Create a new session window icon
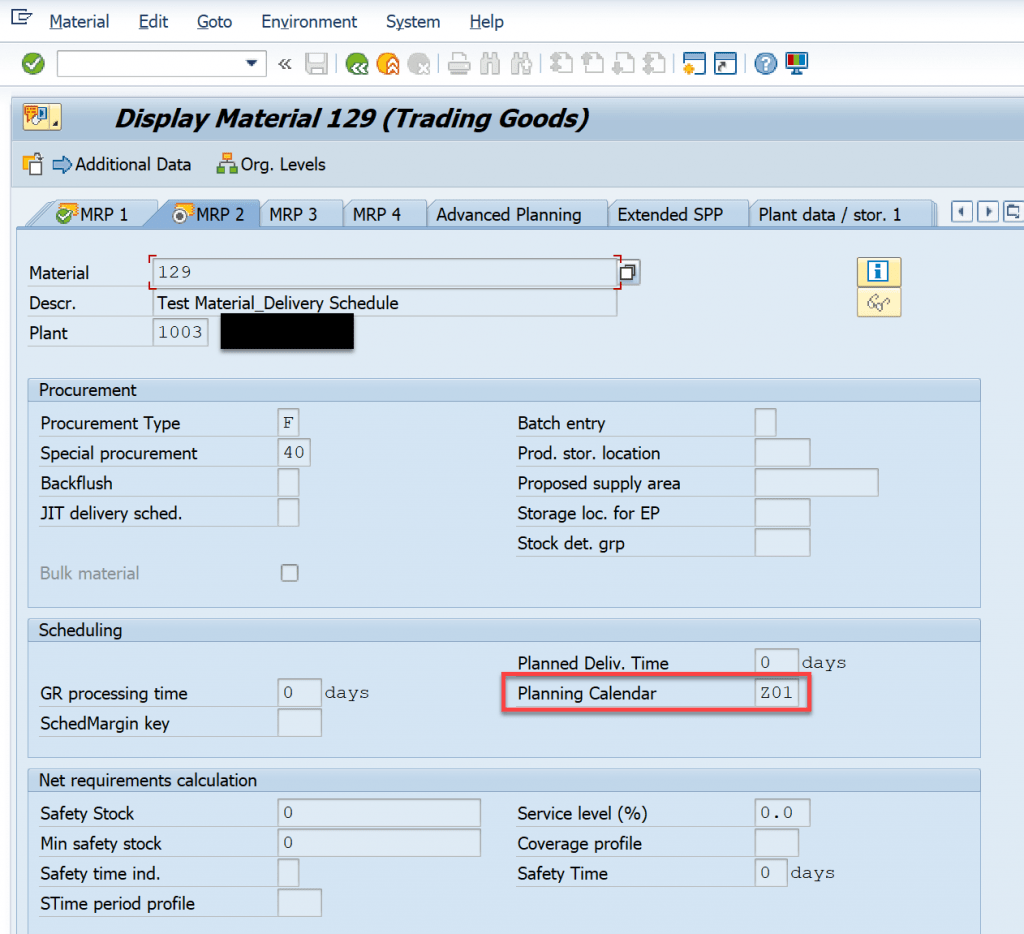 tap(694, 64)
